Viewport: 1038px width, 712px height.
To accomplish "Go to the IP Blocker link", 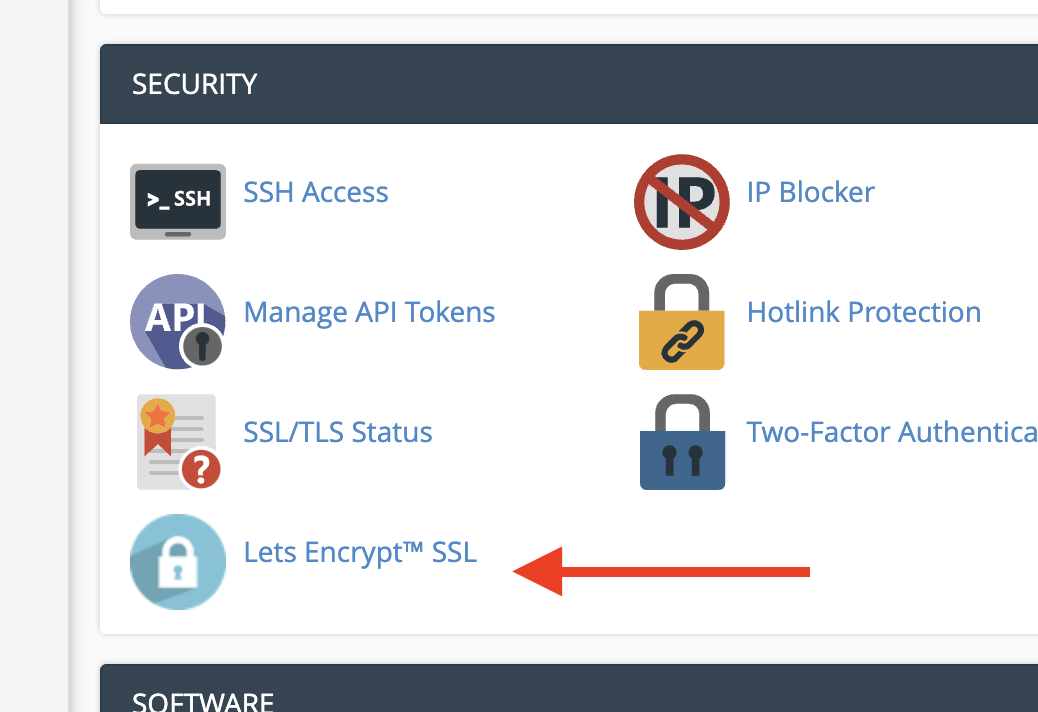I will pyautogui.click(x=810, y=193).
